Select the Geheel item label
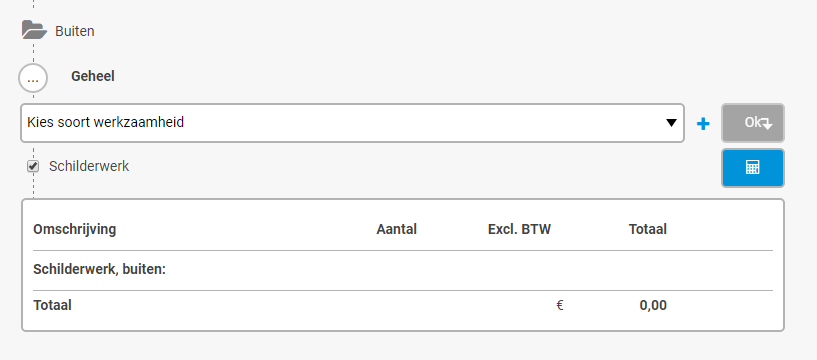 point(93,76)
